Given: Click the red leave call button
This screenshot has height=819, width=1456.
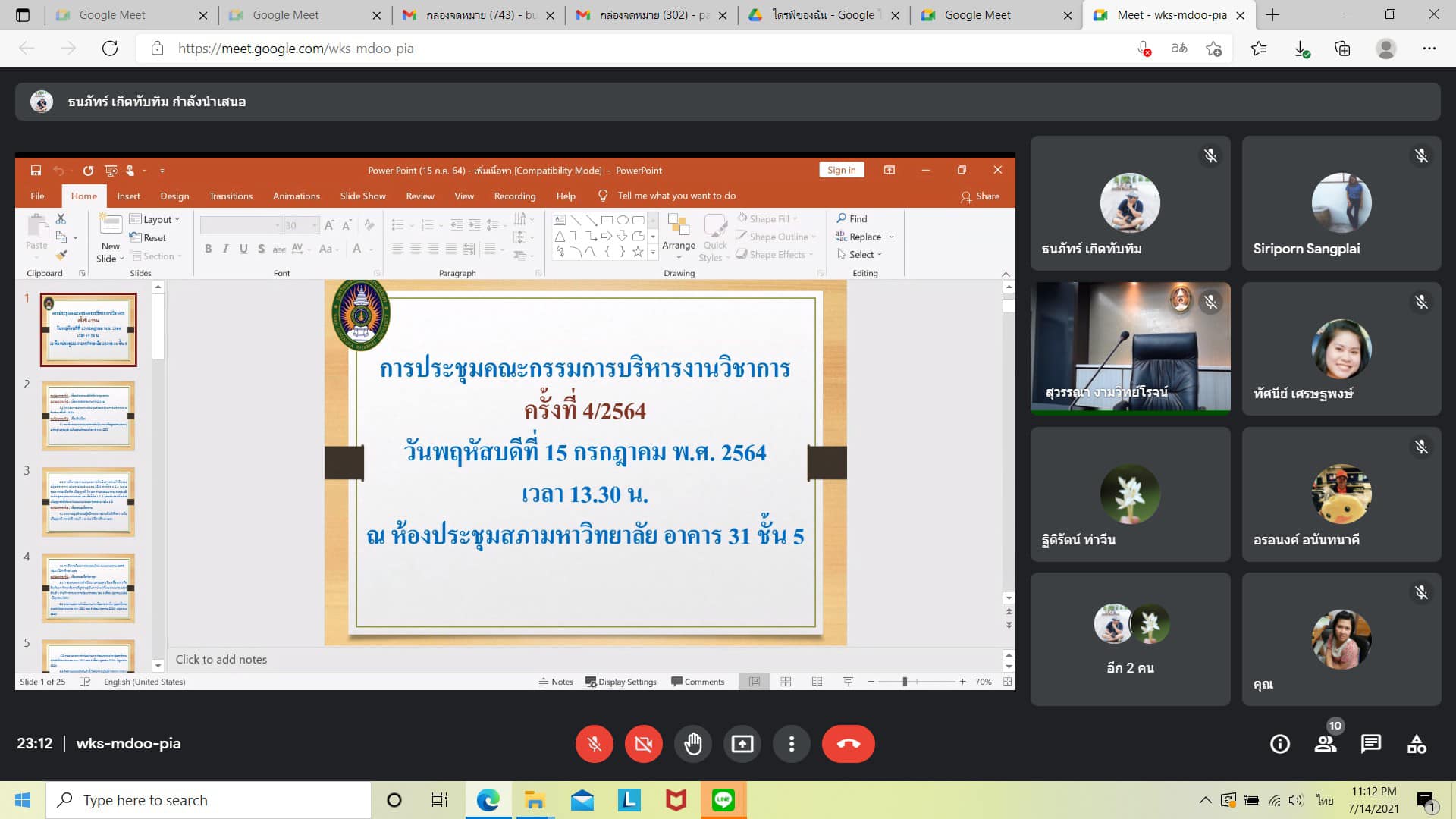Looking at the screenshot, I should [x=848, y=744].
